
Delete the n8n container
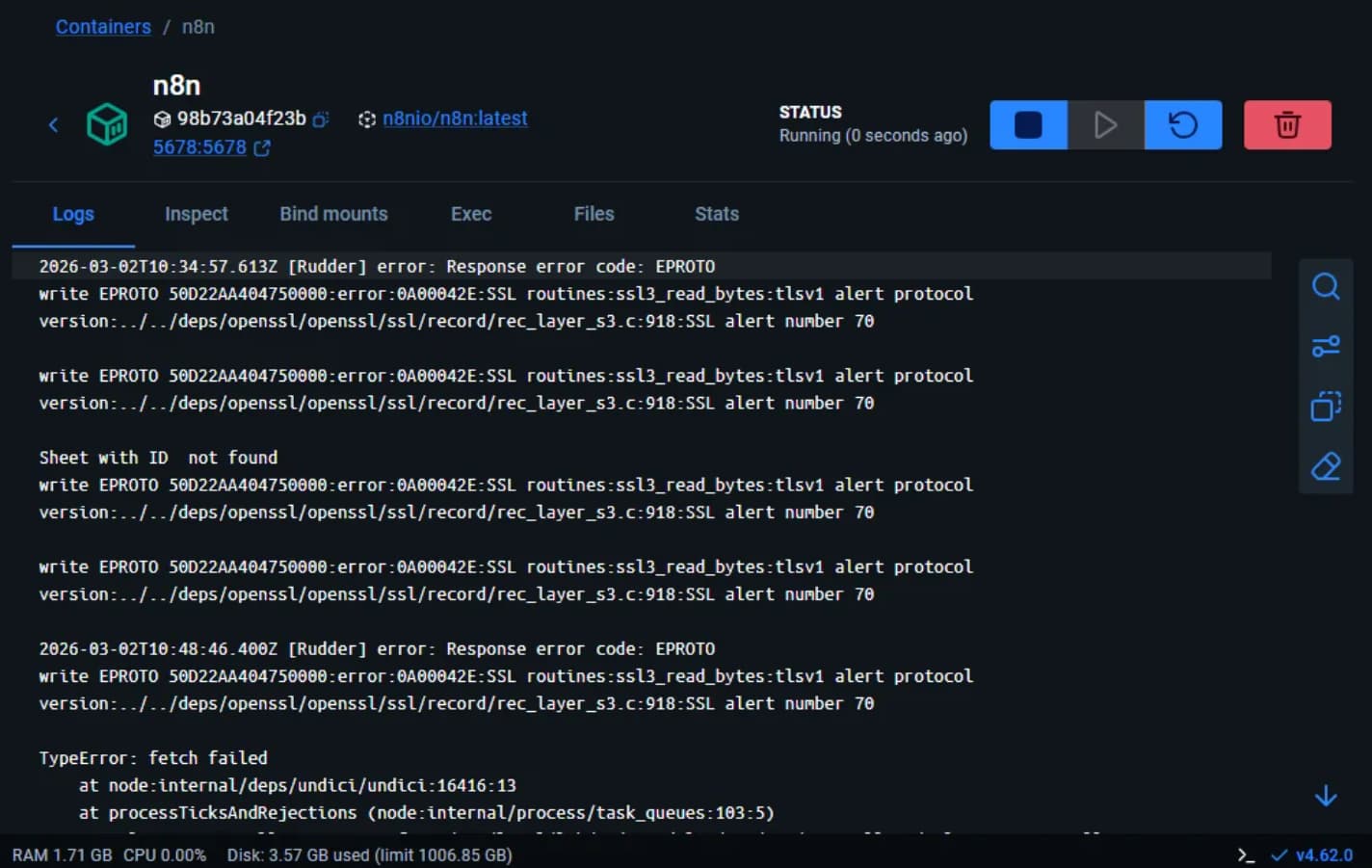[x=1287, y=125]
